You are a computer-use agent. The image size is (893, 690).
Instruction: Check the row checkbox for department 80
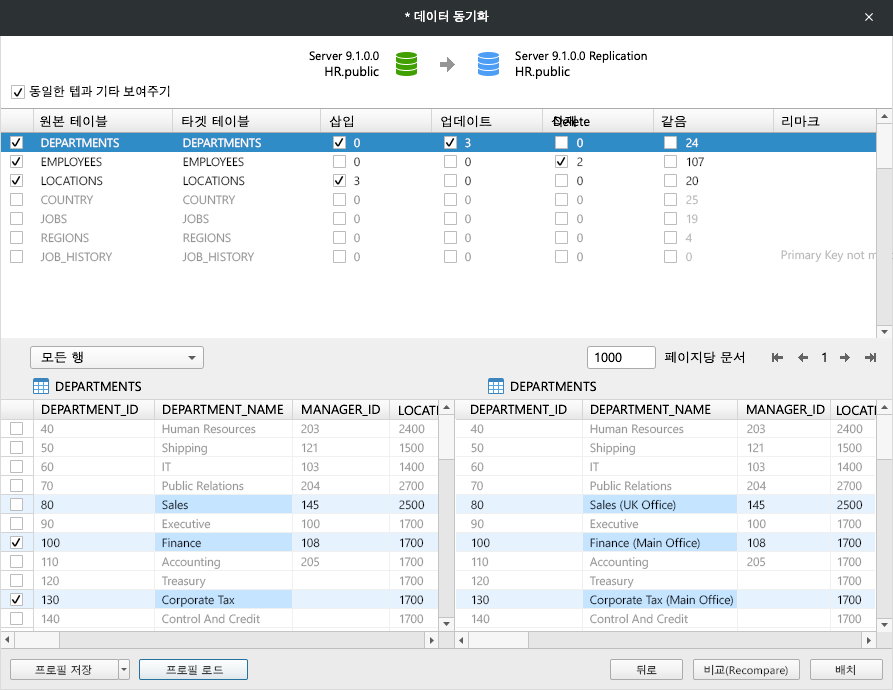tap(16, 505)
